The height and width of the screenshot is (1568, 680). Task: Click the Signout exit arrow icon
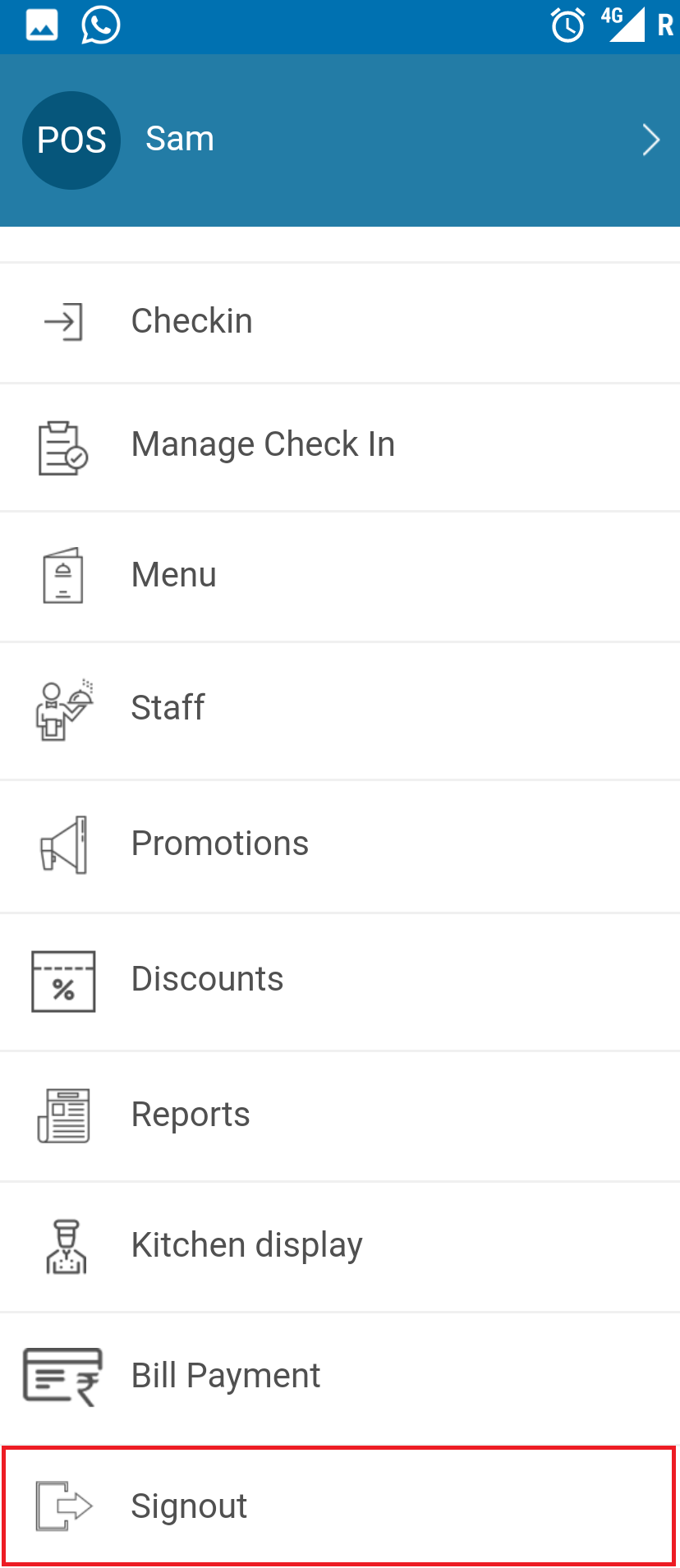click(64, 1506)
